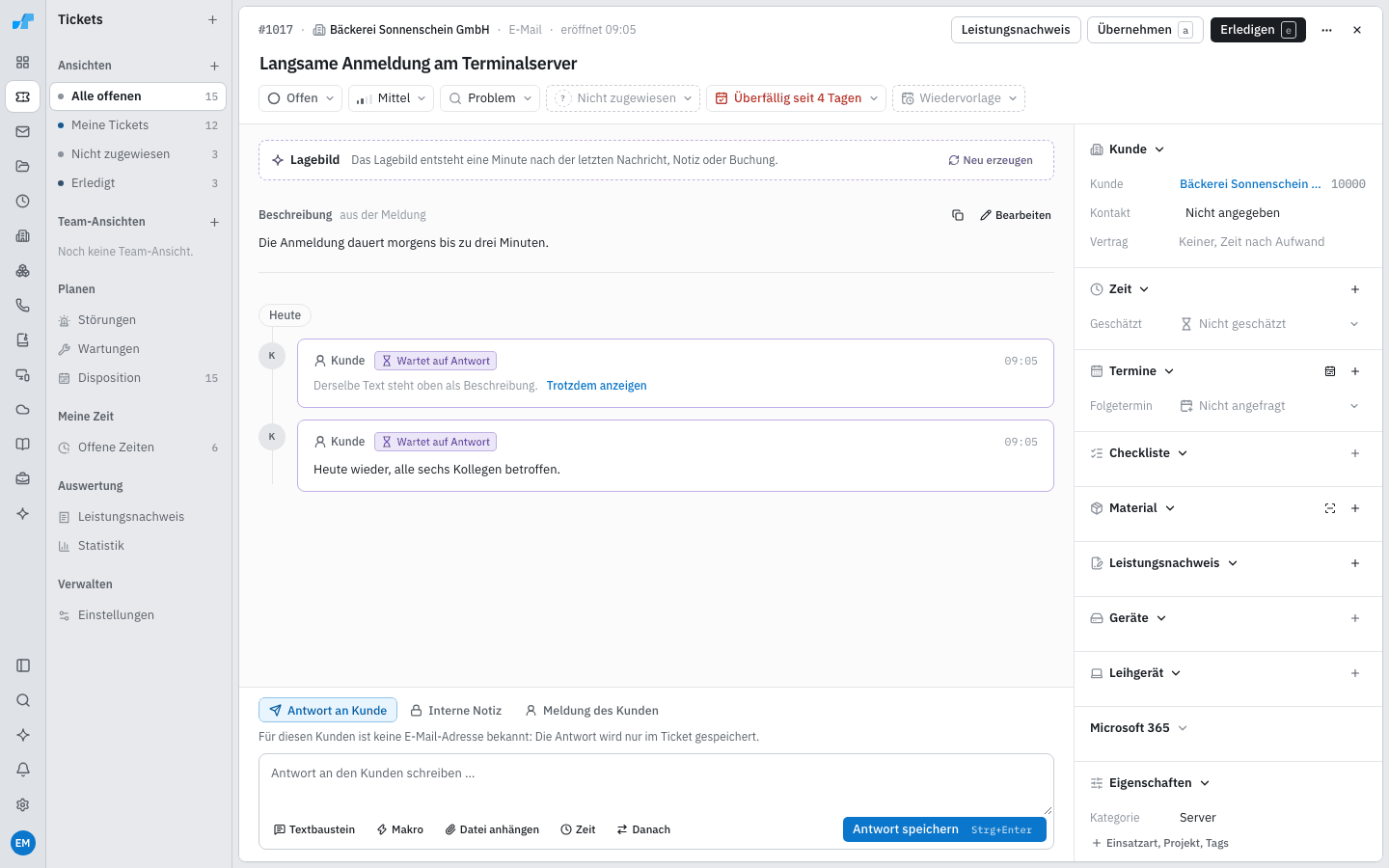Add a checklist item in Checkliste section
This screenshot has width=1389, height=868.
[1355, 453]
